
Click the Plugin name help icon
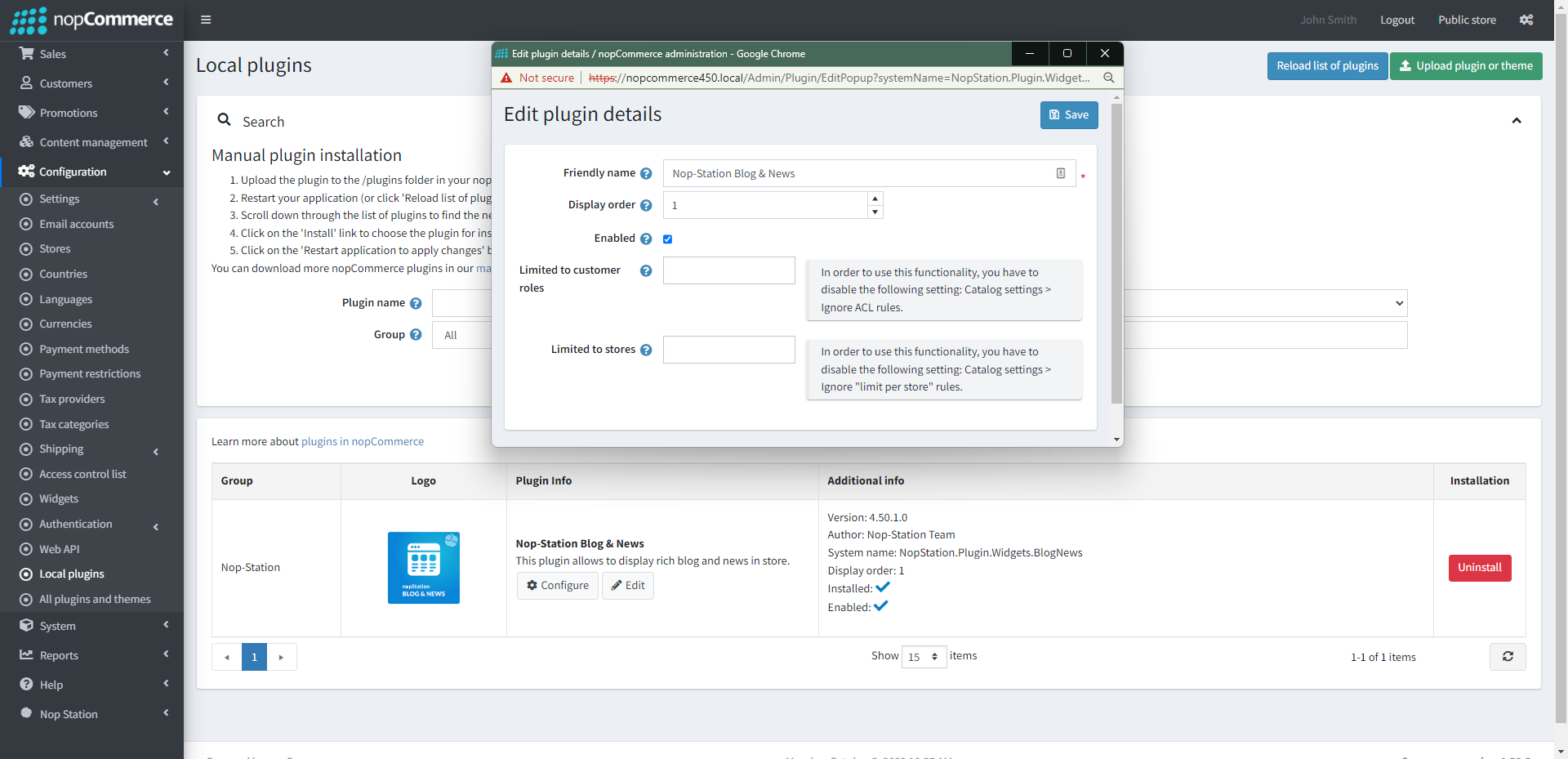click(416, 303)
